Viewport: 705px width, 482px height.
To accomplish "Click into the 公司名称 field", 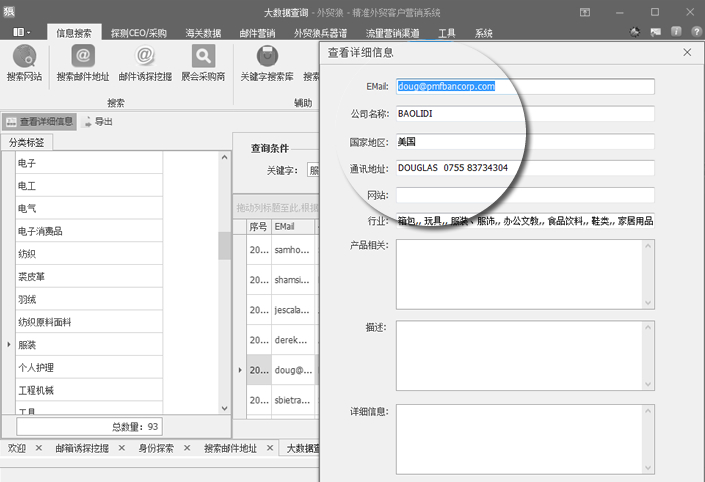I will 525,114.
